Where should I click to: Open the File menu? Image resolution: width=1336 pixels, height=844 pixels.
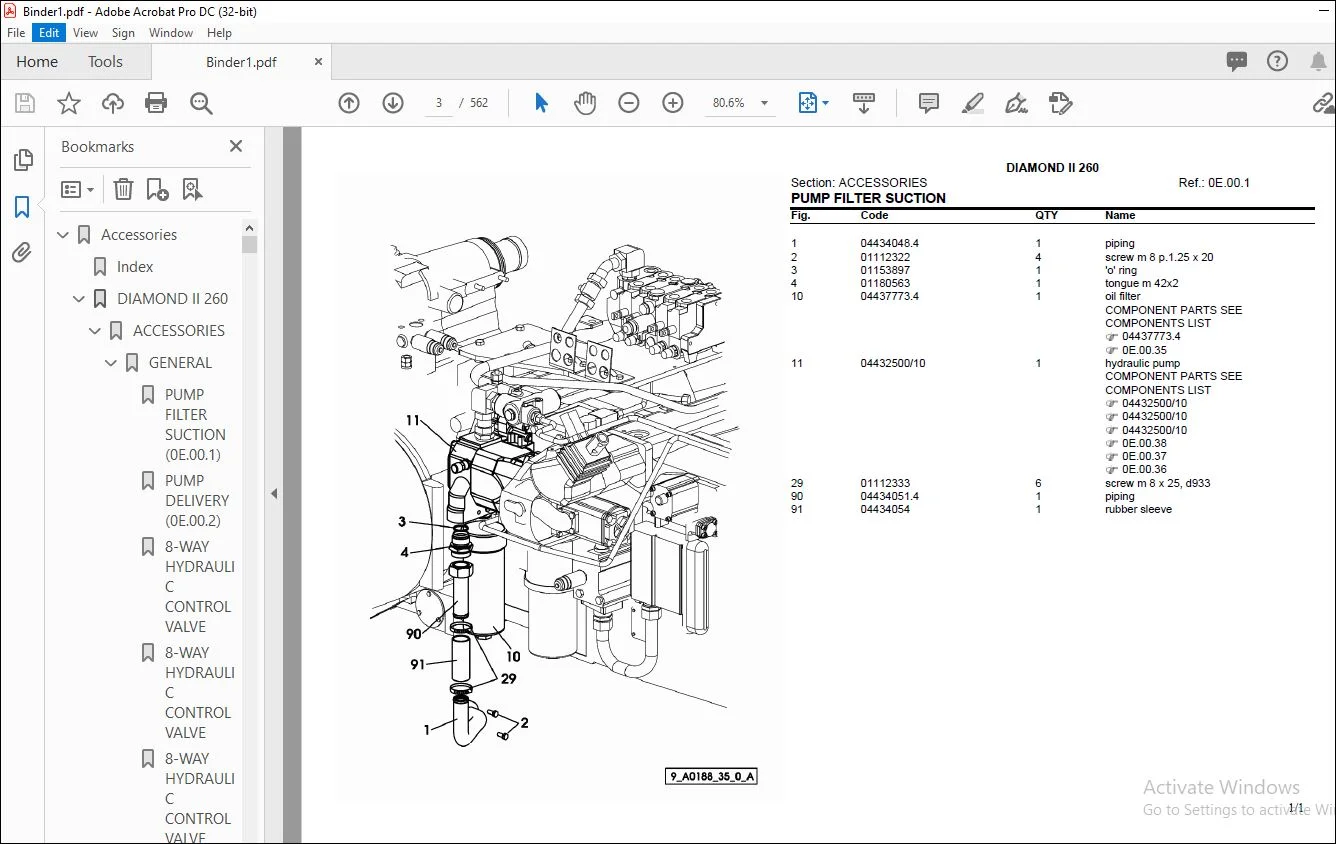click(x=16, y=33)
